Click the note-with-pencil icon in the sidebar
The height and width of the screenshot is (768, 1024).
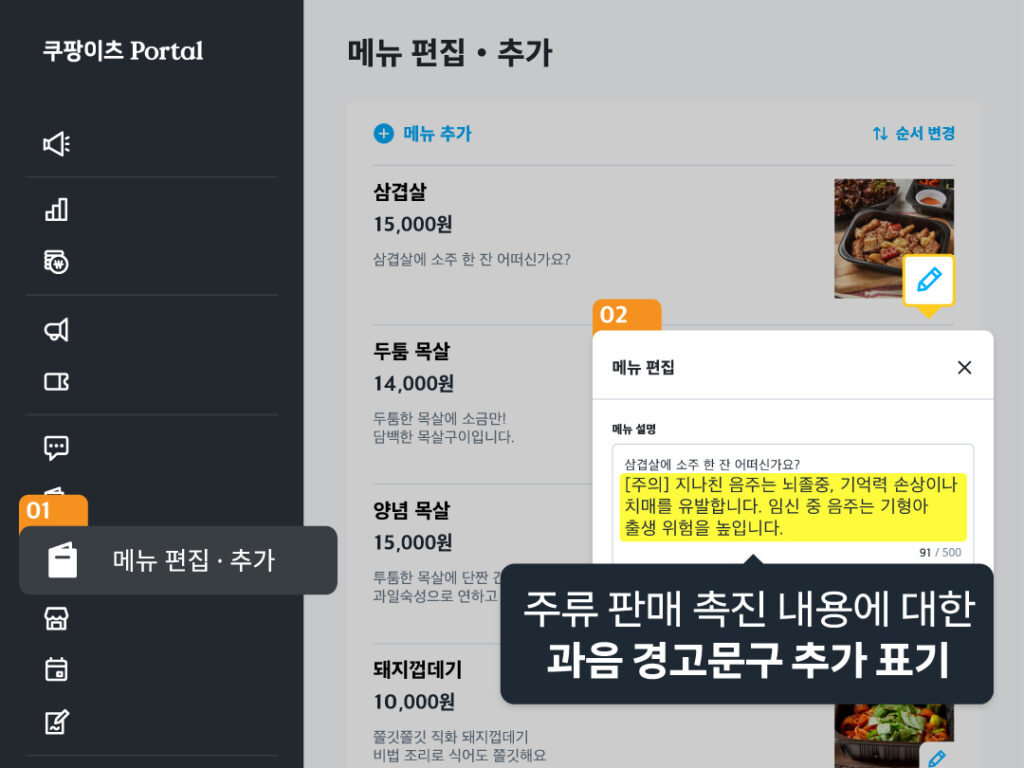[57, 721]
